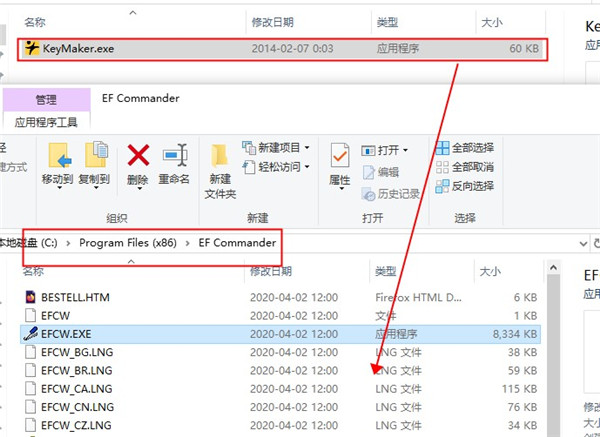Click Select none (全部取消)
This screenshot has width=600, height=437.
(465, 167)
